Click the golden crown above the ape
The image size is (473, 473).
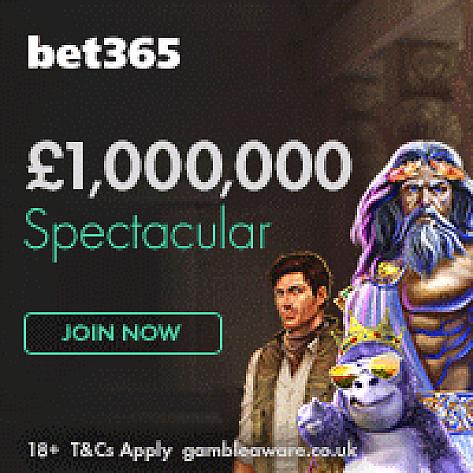(x=368, y=335)
